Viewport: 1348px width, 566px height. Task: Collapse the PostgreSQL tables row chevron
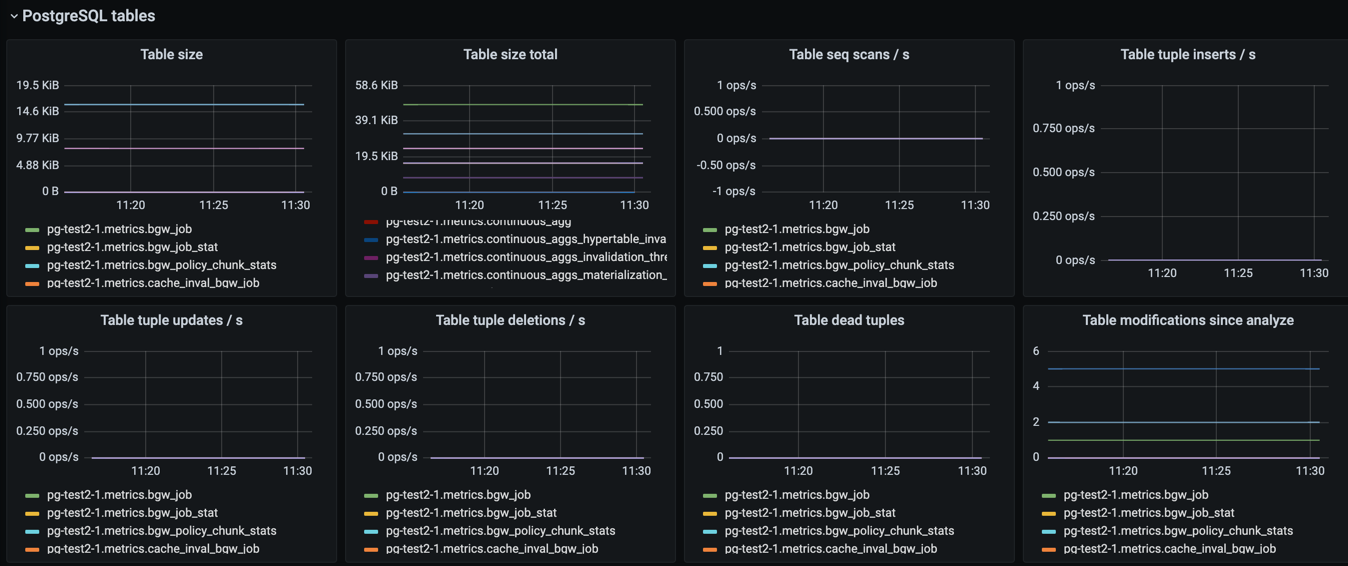pyautogui.click(x=14, y=17)
